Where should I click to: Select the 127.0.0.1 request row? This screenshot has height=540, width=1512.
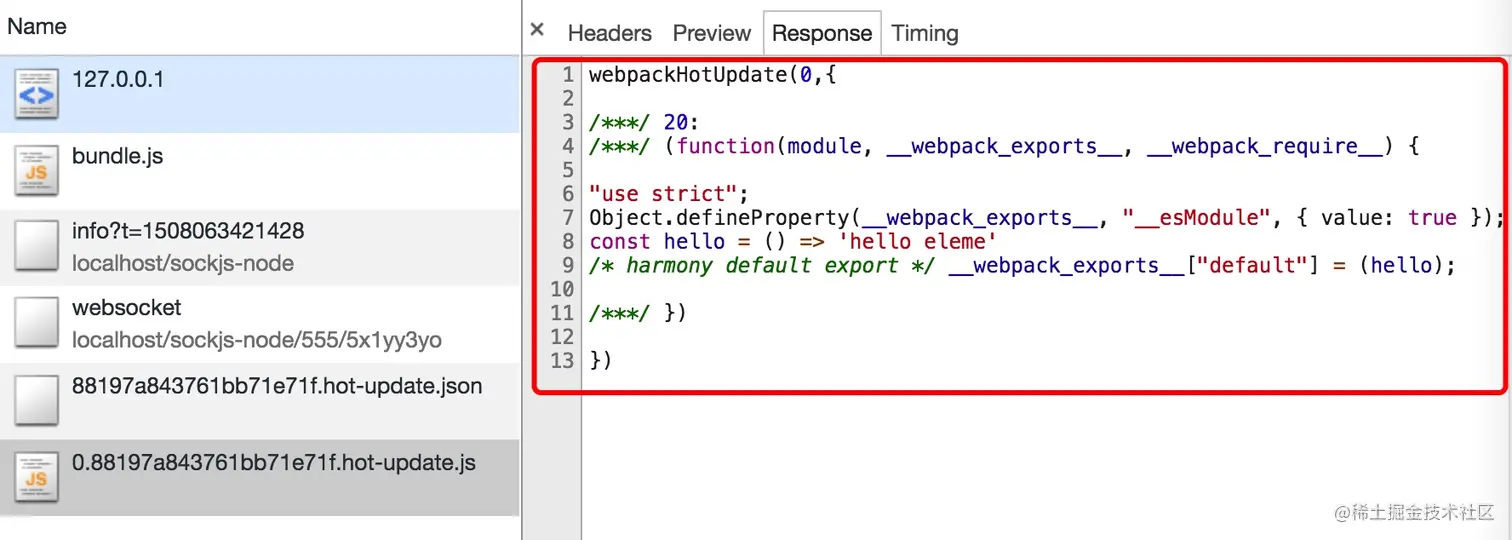[x=260, y=94]
